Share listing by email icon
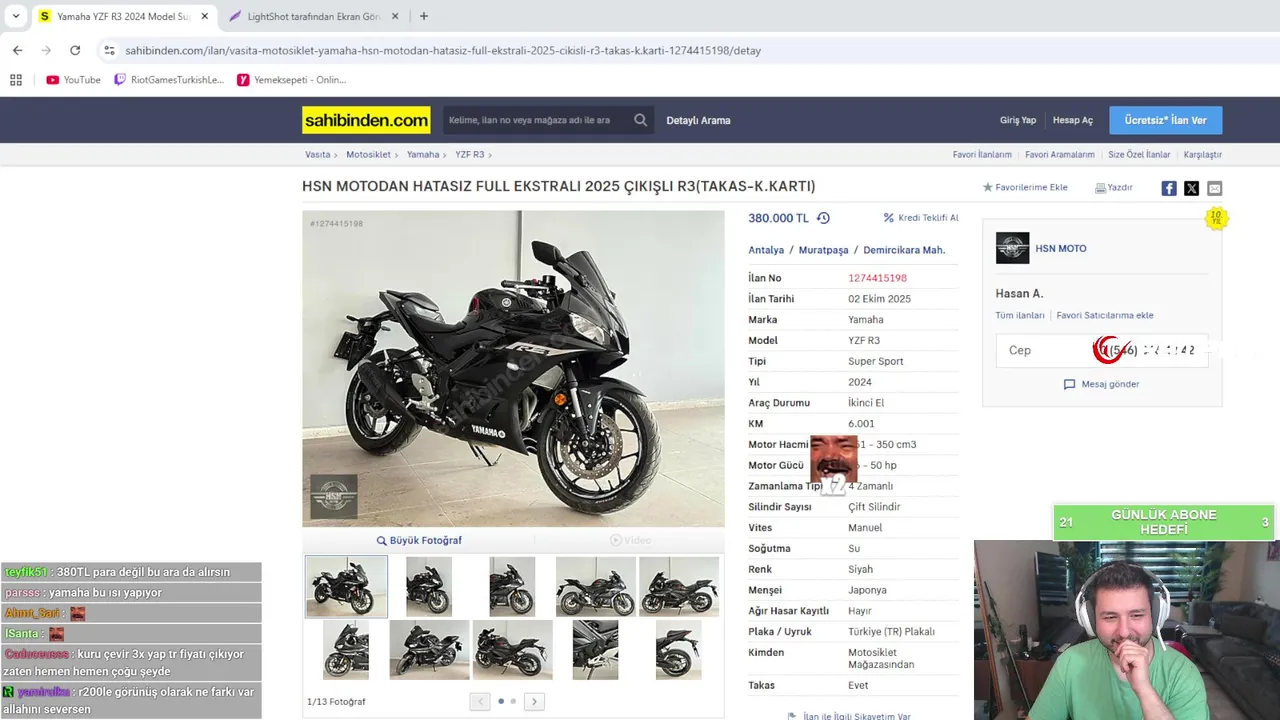 click(1214, 188)
